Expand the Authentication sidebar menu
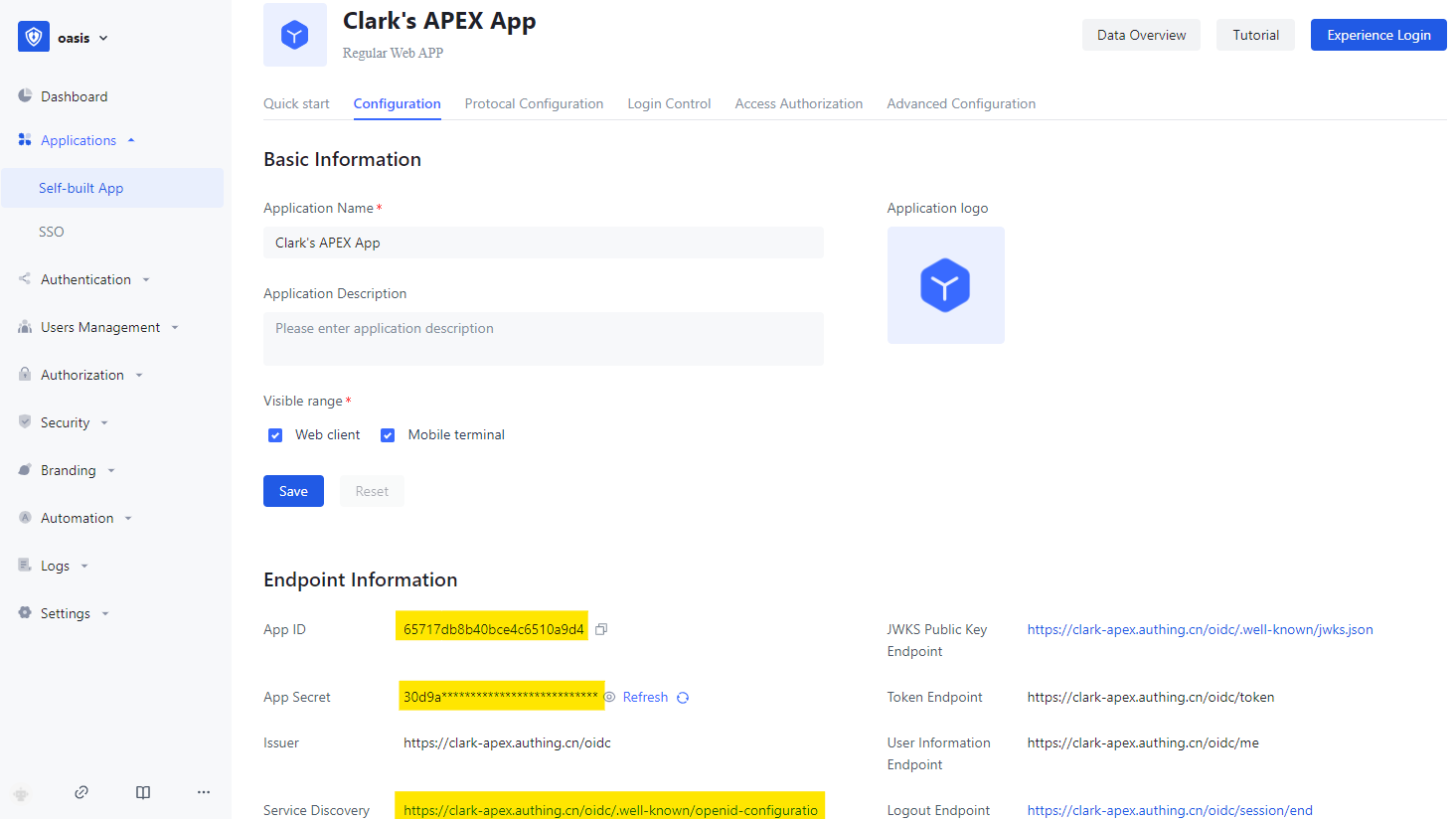This screenshot has height=821, width=1456. 85,279
